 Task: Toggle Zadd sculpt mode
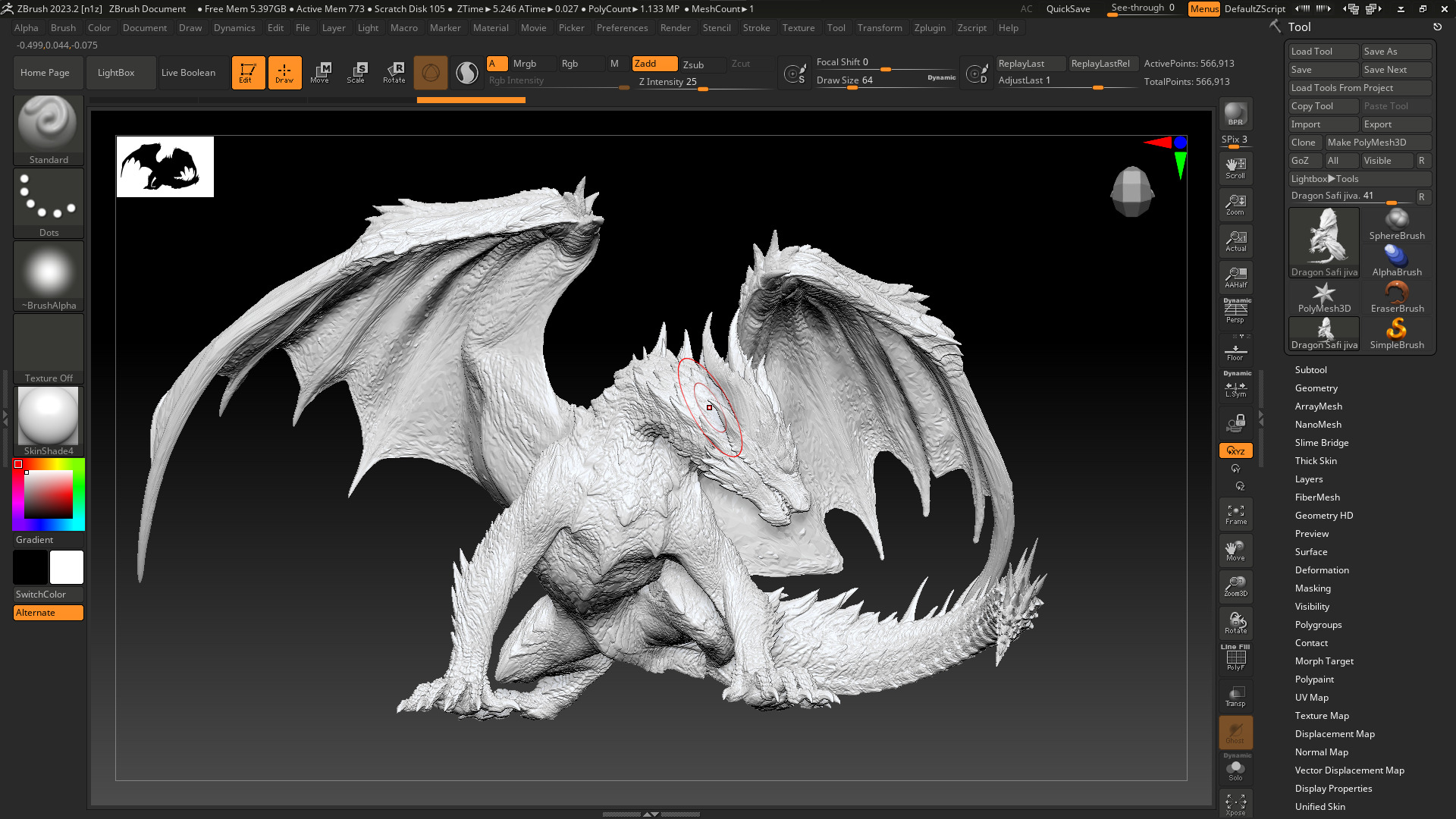[x=654, y=64]
